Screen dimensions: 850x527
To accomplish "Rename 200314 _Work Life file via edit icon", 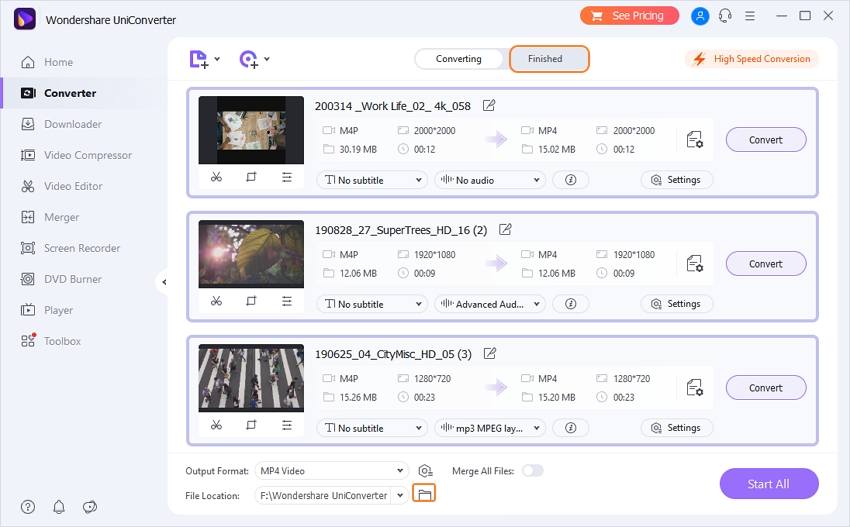I will click(x=488, y=106).
